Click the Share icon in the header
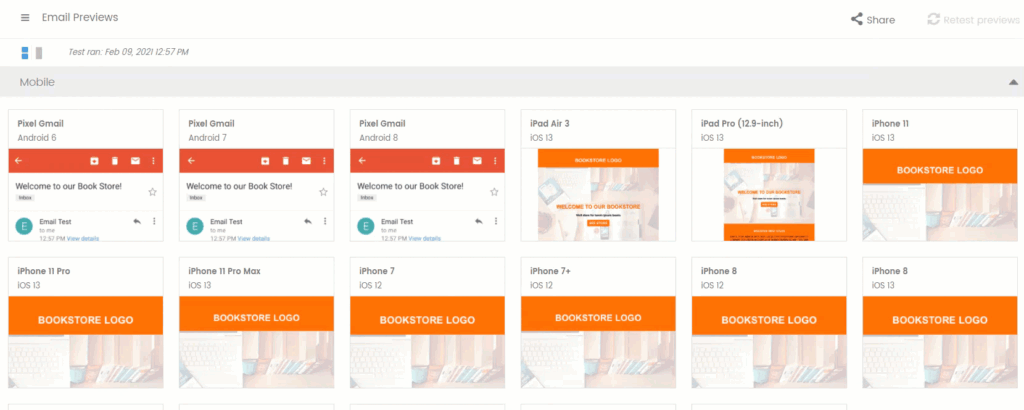Viewport: 1024px width, 410px height. (x=856, y=19)
